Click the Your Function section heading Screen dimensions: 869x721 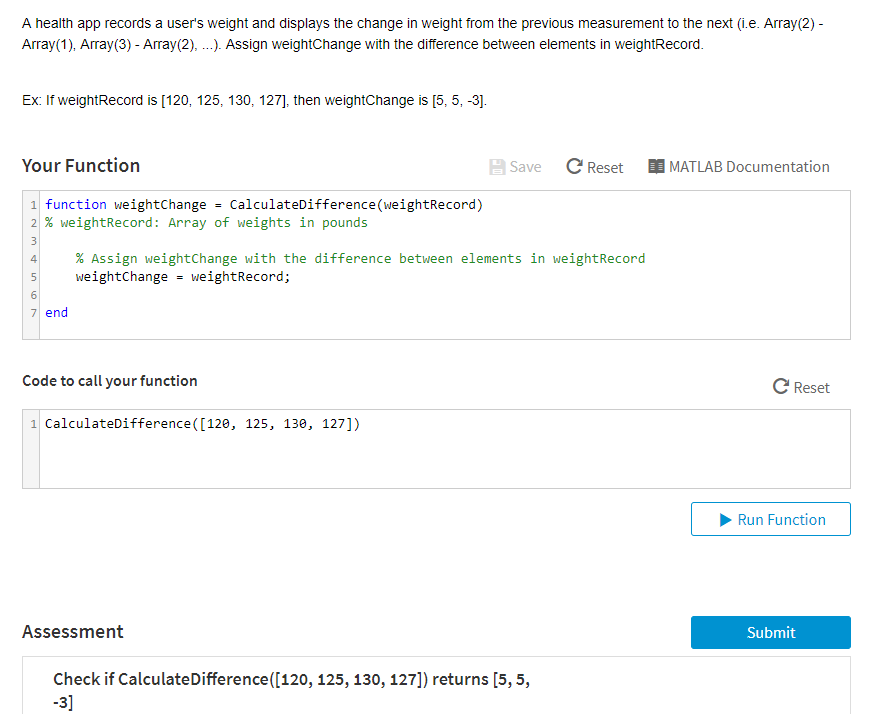coord(80,165)
